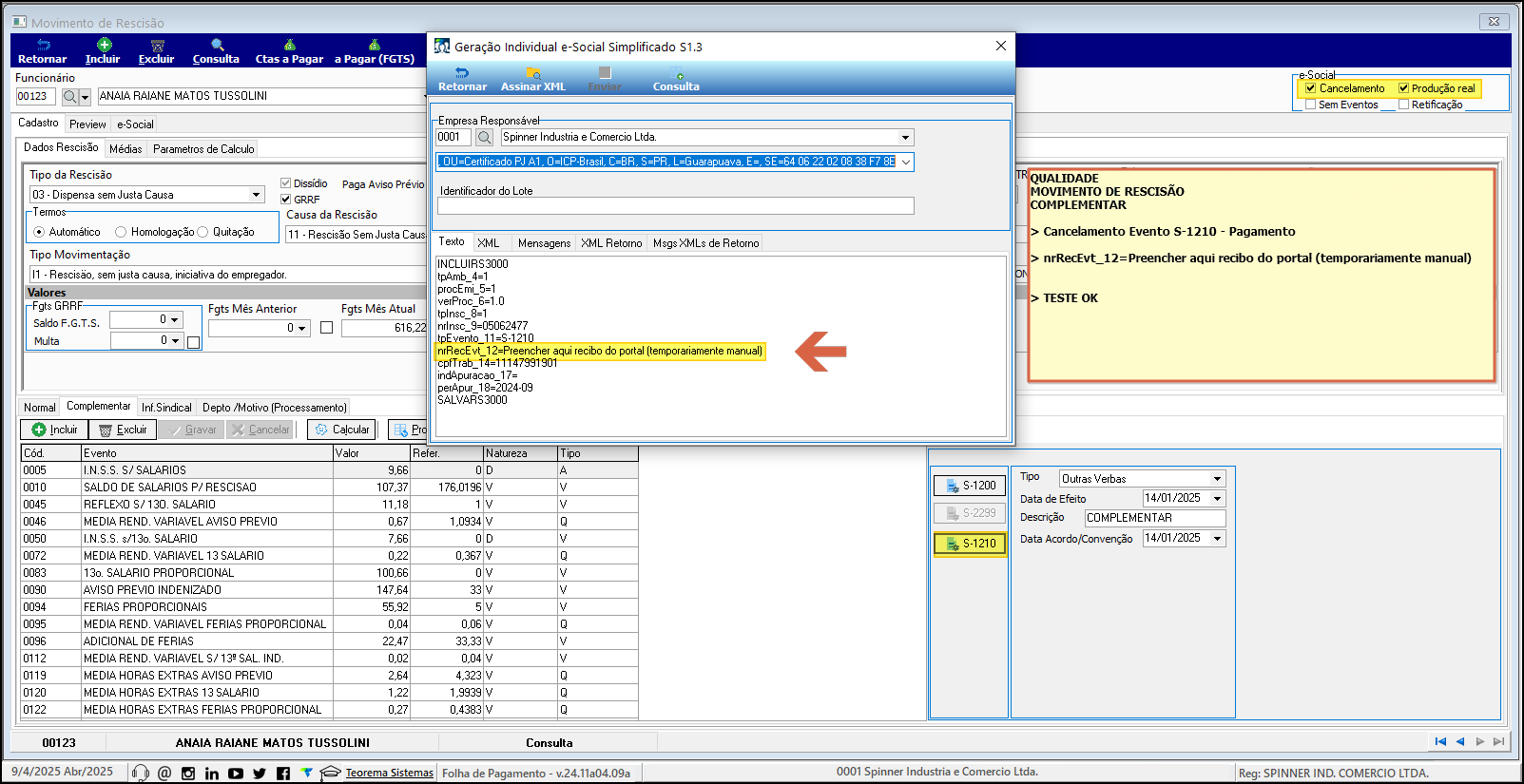Go to previous record navigation arrow
This screenshot has height=784, width=1524.
1460,741
